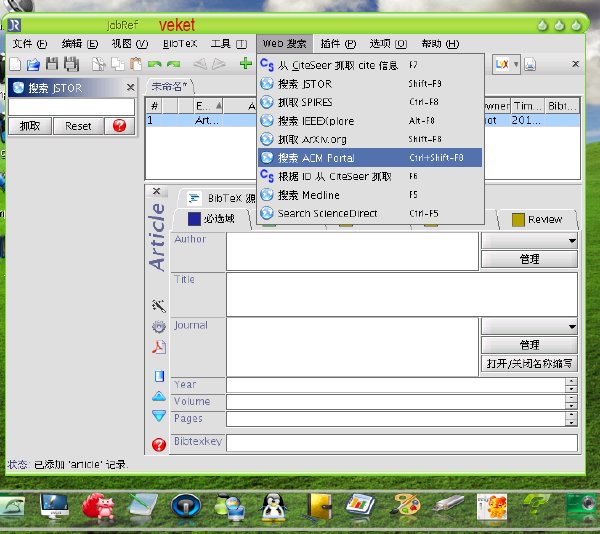
Task: Choose 搜索 JSTOR from the Web search menu
Action: click(370, 84)
